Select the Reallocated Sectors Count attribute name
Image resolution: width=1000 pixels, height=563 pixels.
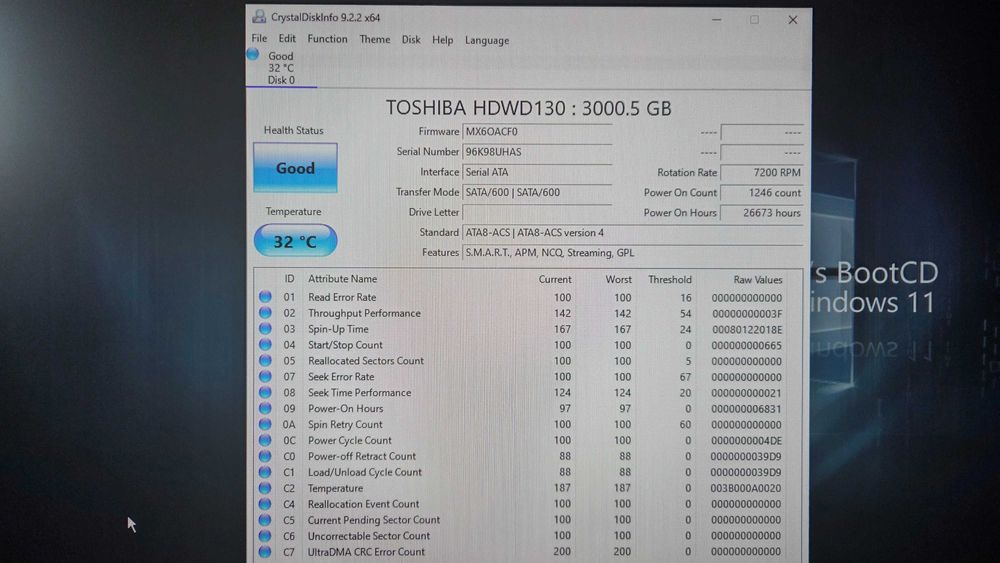(x=366, y=361)
